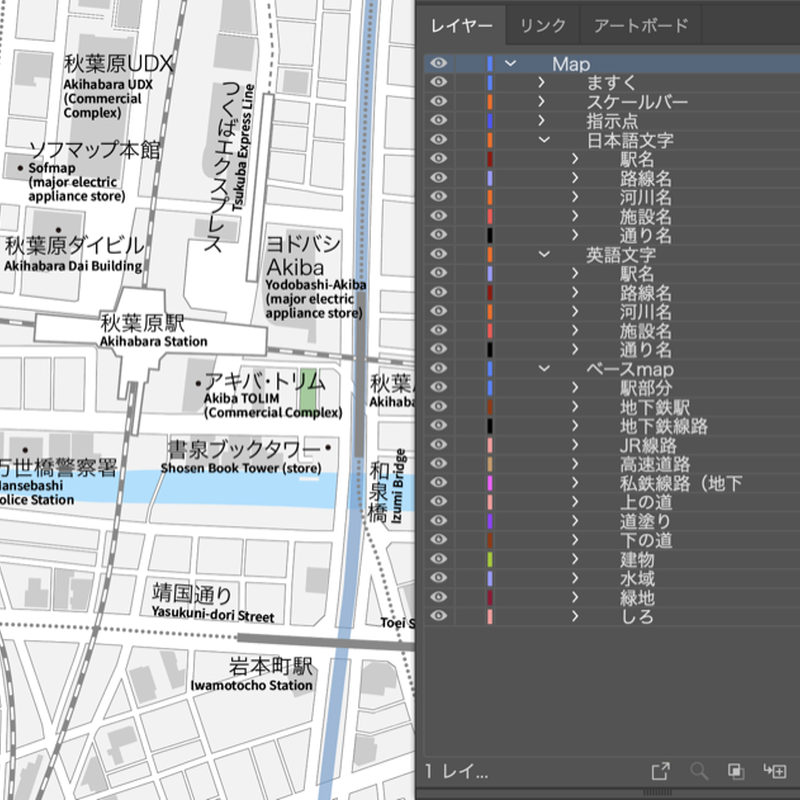
Task: Create a new layer
Action: point(777,772)
